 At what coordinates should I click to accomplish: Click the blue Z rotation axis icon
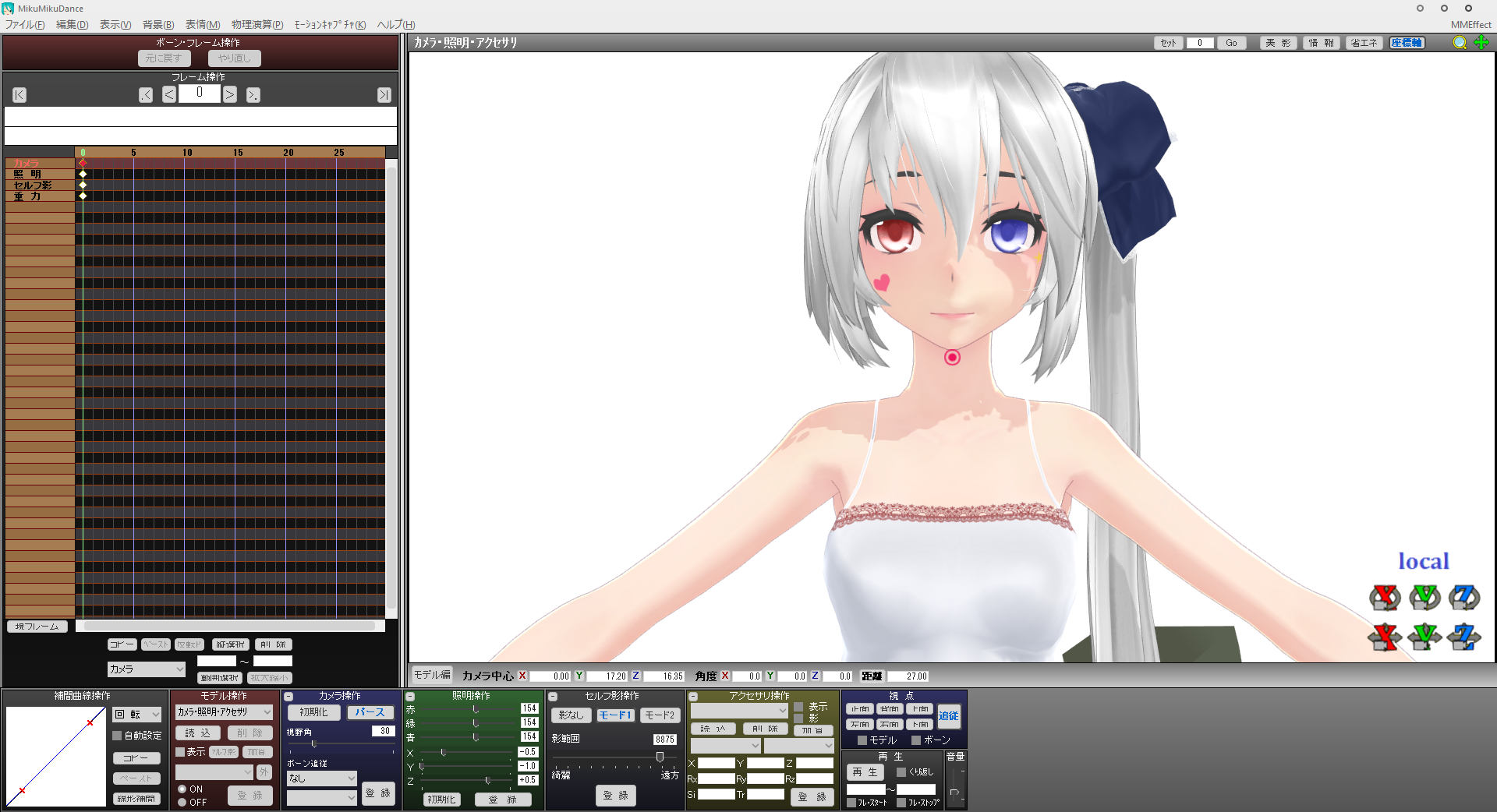tap(1464, 598)
